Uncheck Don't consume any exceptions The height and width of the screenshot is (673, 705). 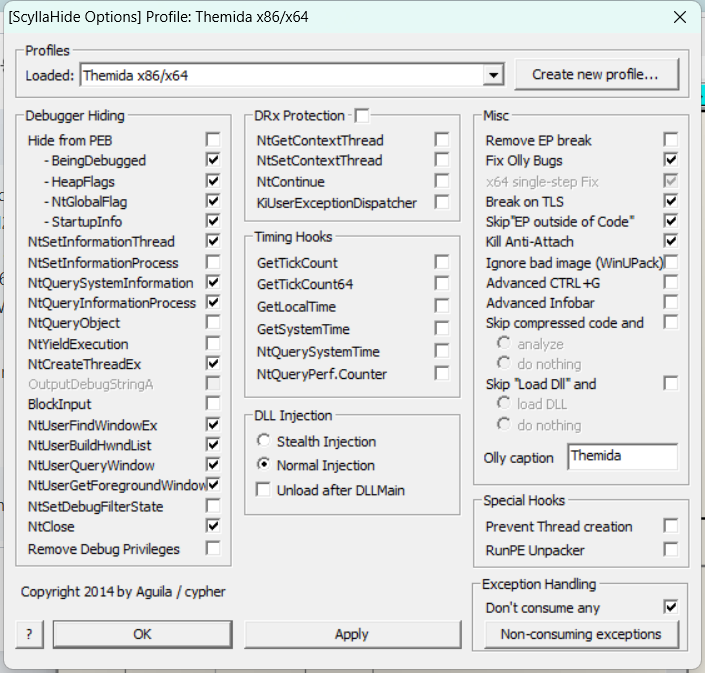point(671,607)
